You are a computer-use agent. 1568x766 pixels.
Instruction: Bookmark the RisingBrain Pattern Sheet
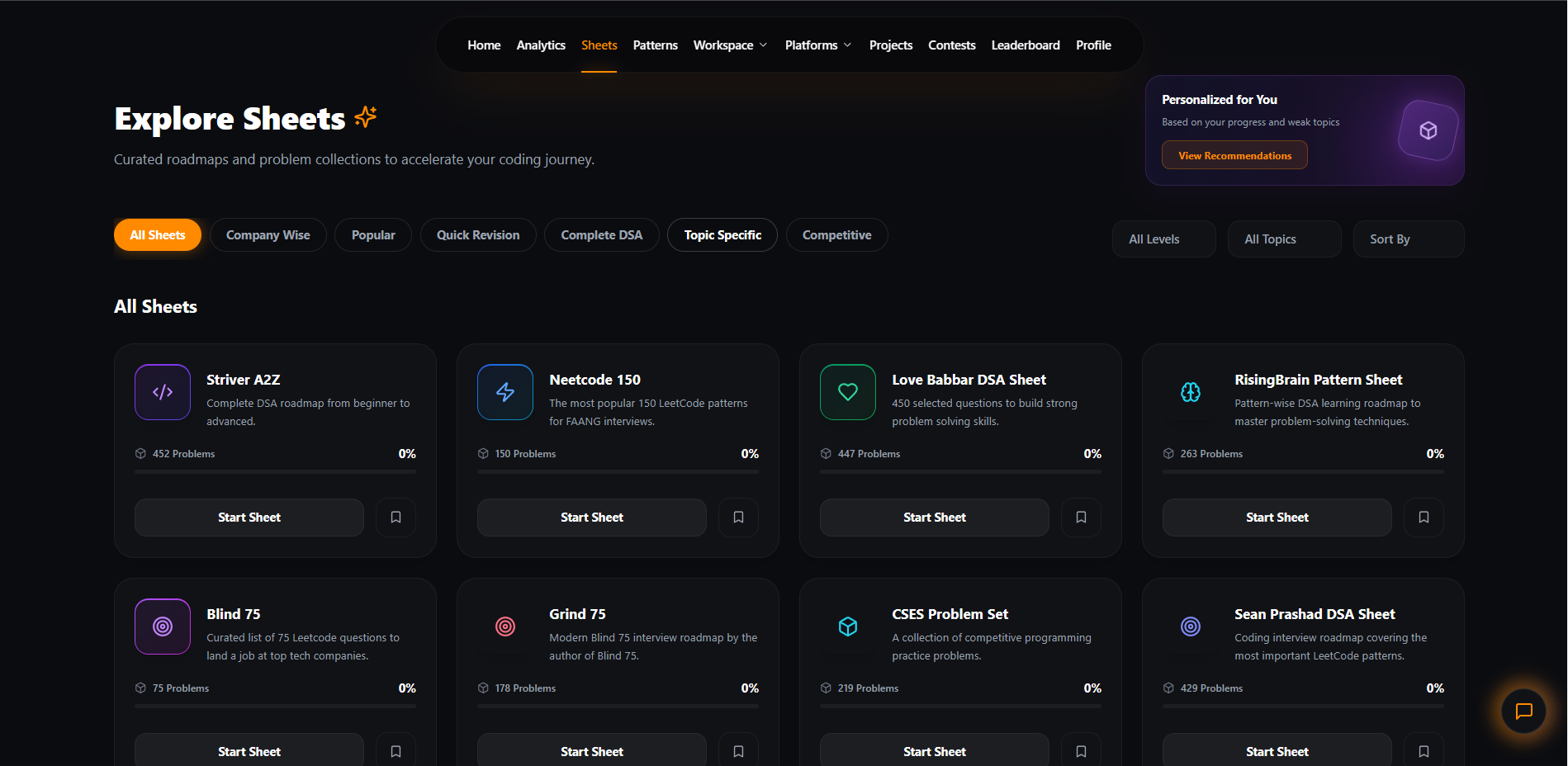(x=1424, y=518)
